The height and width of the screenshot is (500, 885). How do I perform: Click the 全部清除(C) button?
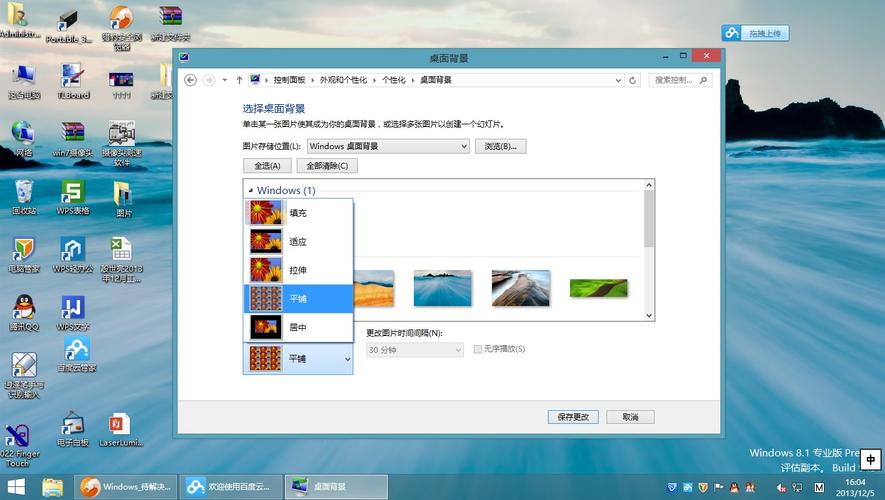(x=327, y=166)
